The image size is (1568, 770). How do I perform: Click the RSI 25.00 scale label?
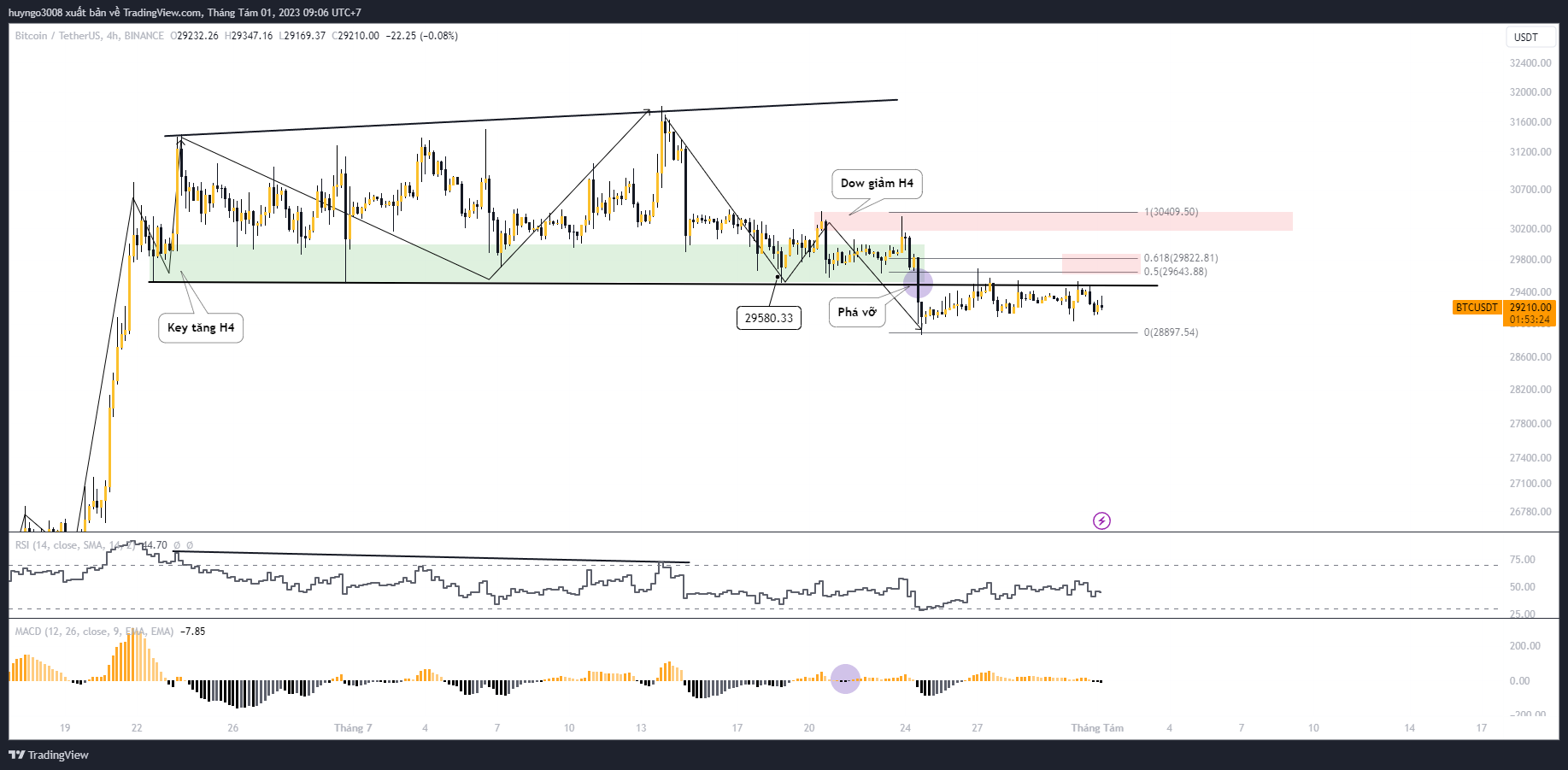pyautogui.click(x=1522, y=614)
